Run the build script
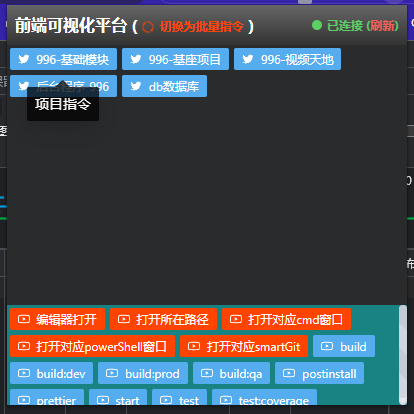The height and width of the screenshot is (414, 414). (344, 346)
